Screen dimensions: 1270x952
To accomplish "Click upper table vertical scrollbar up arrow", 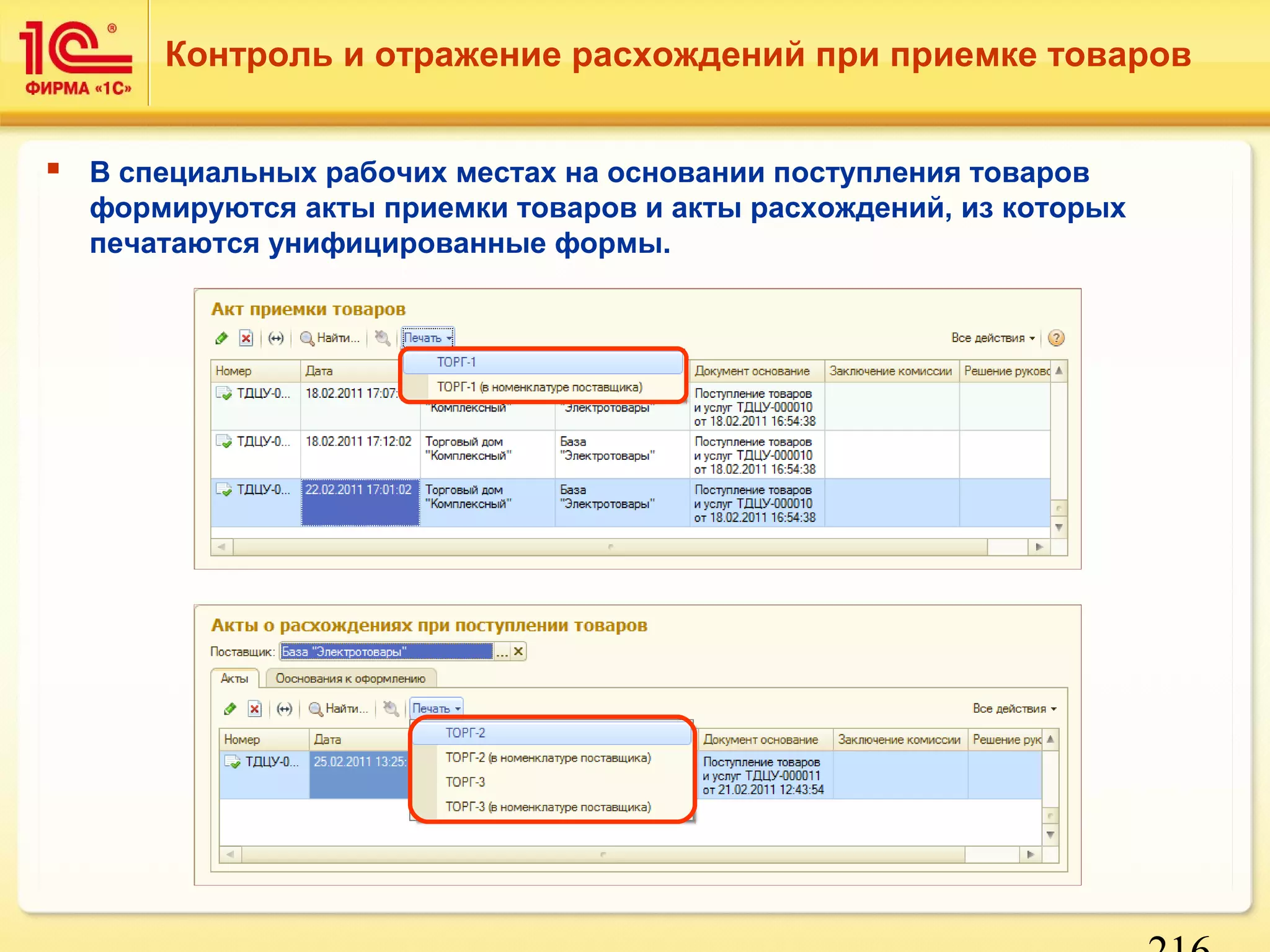I will [1059, 371].
